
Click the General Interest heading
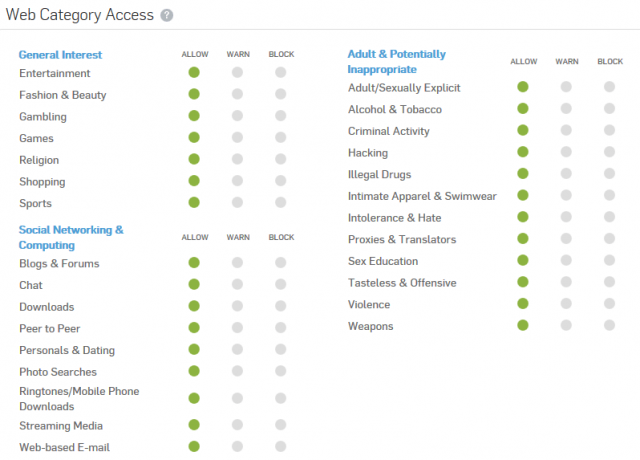(x=60, y=55)
